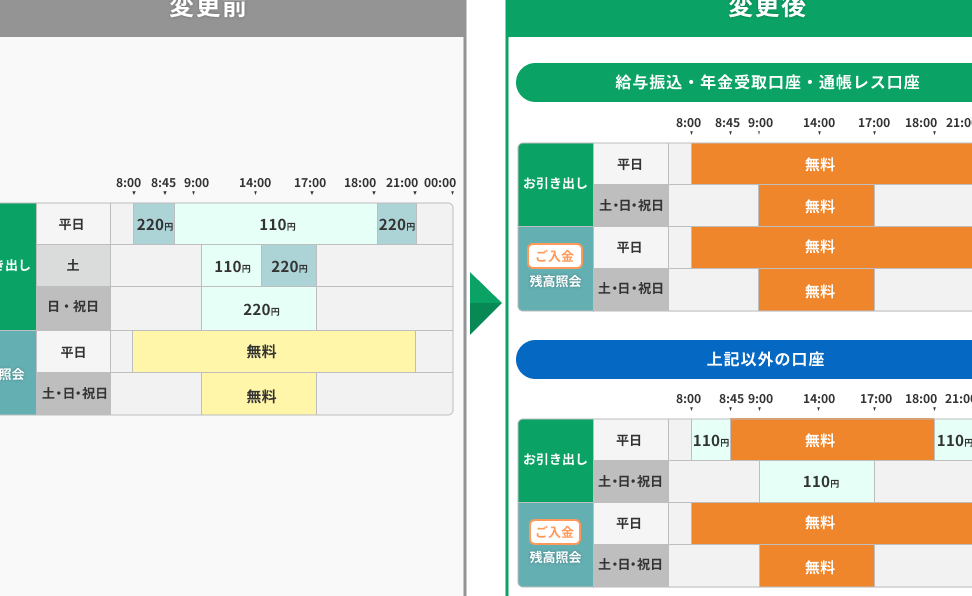Viewport: 972px width, 596px height.
Task: Click the weekday 110円 cell in the 変更前 table
Action: pyautogui.click(x=276, y=225)
